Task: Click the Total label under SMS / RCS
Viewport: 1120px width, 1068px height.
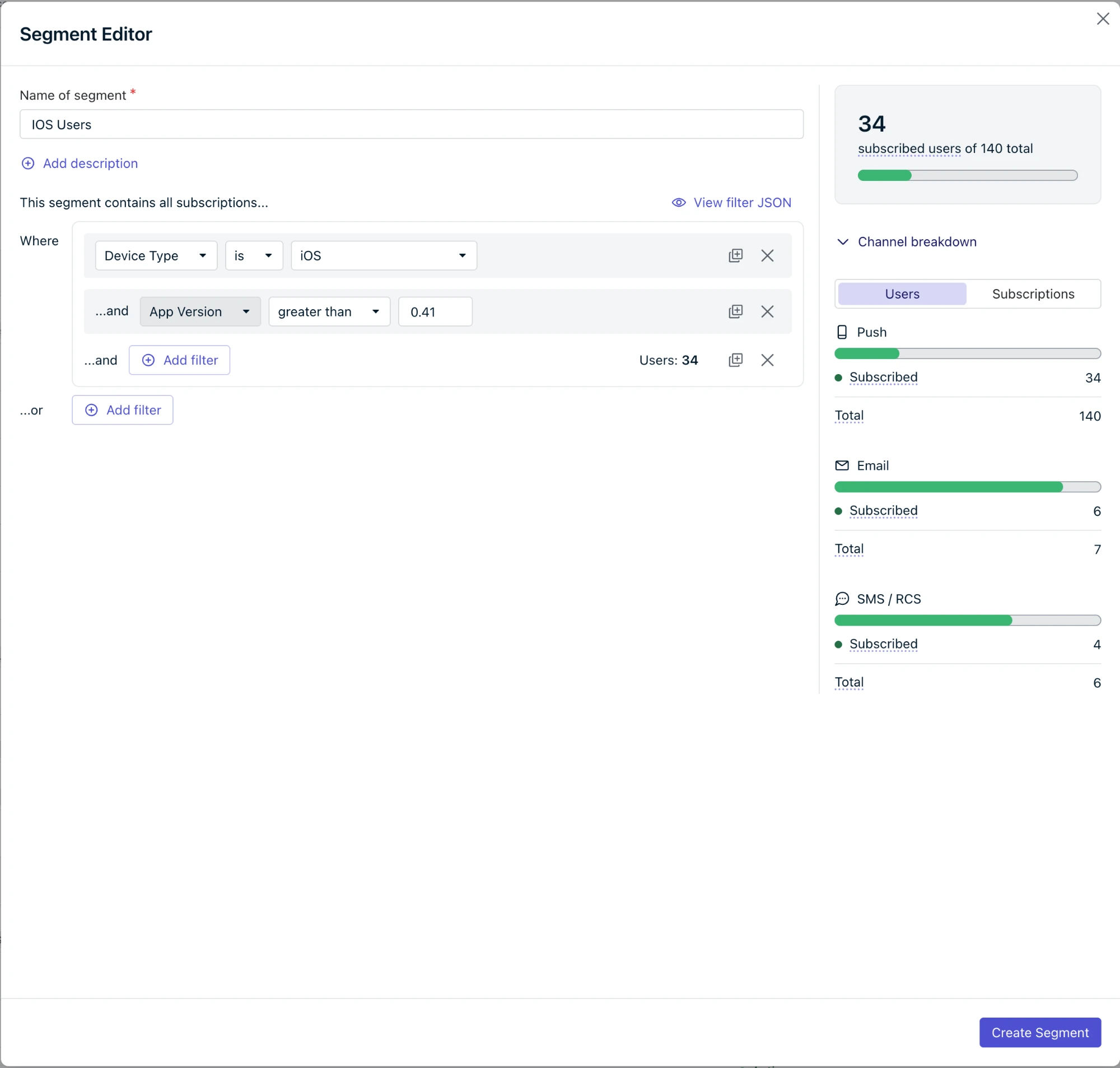Action: [x=849, y=682]
